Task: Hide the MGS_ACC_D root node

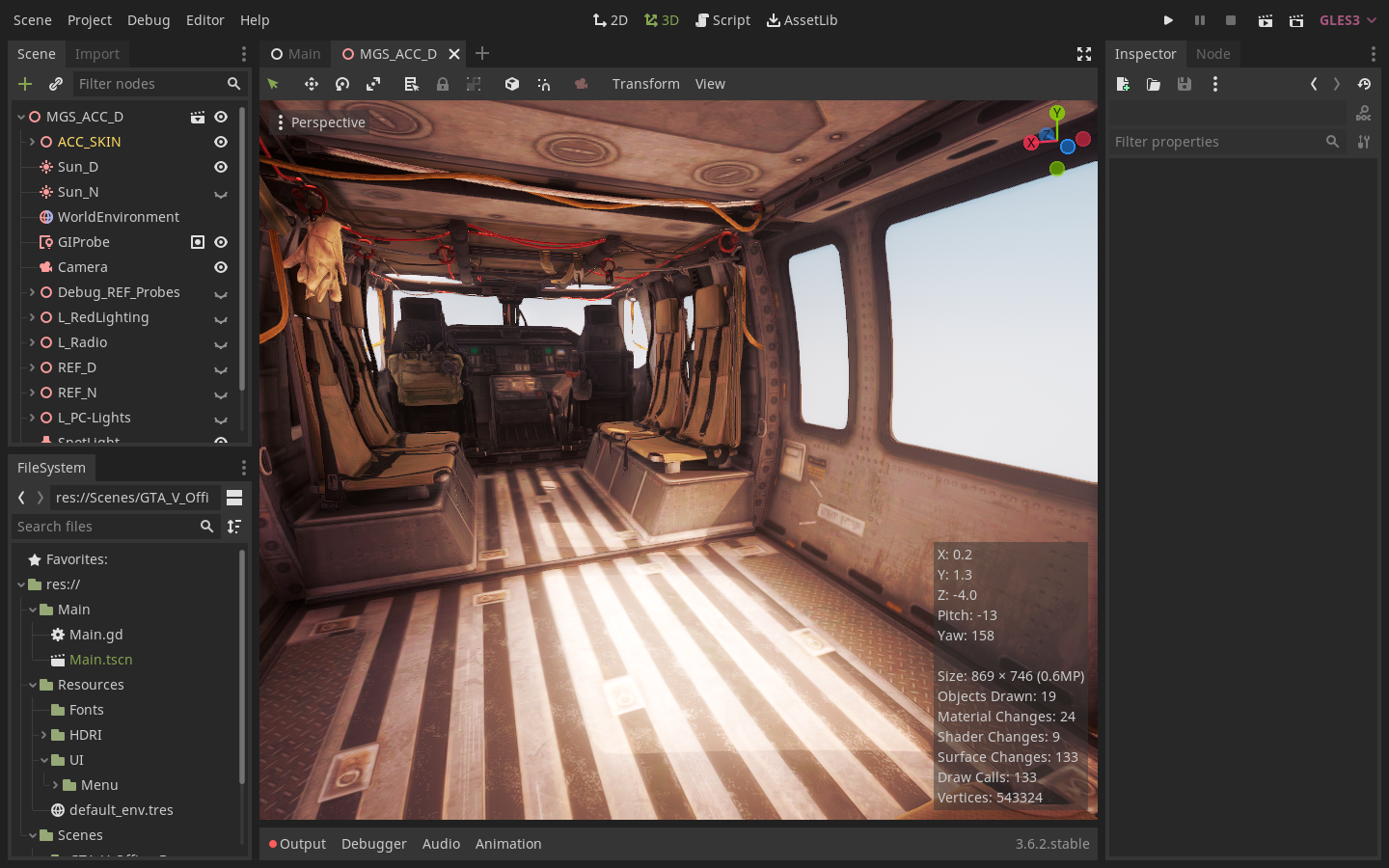Action: (221, 117)
